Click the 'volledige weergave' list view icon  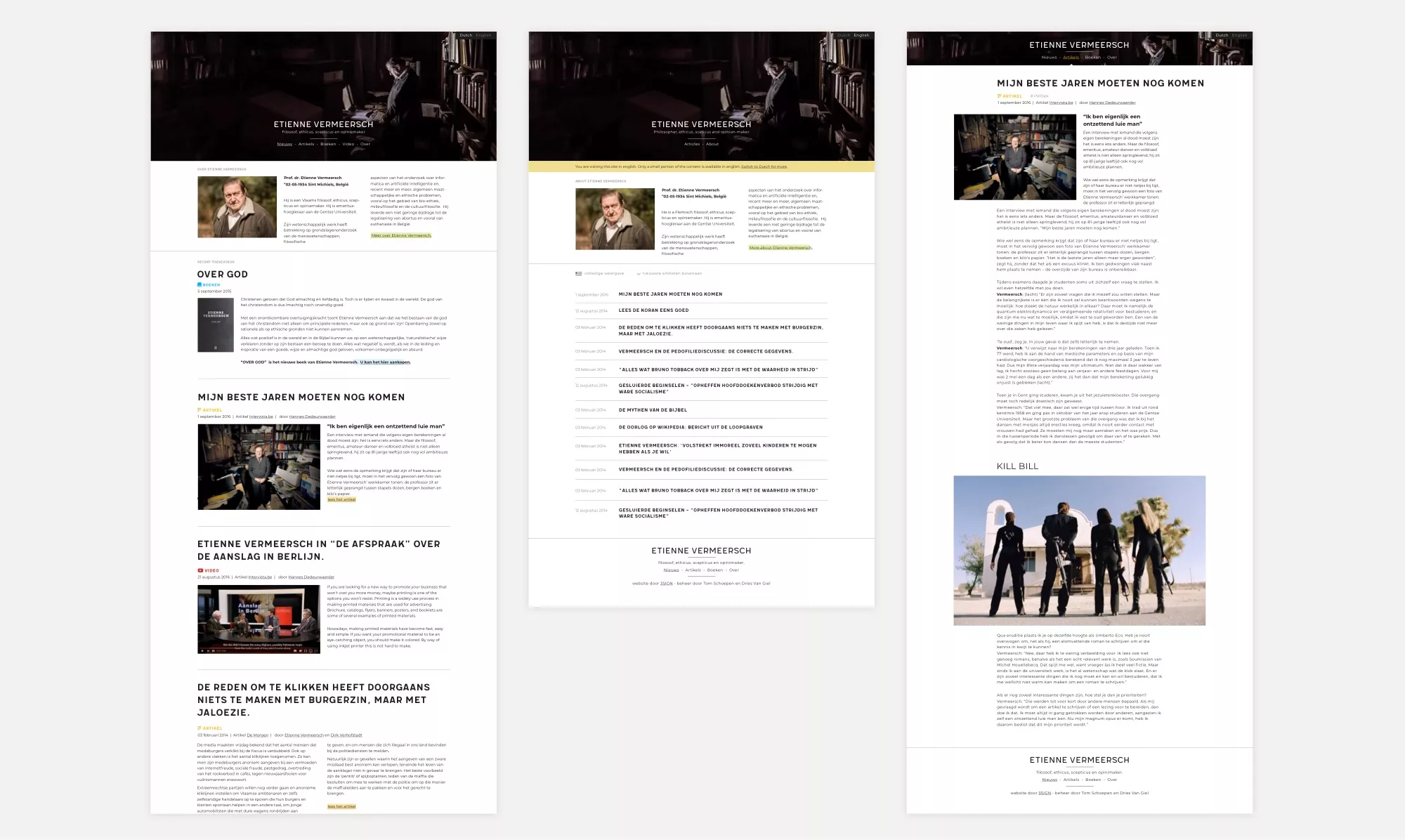pyautogui.click(x=578, y=273)
